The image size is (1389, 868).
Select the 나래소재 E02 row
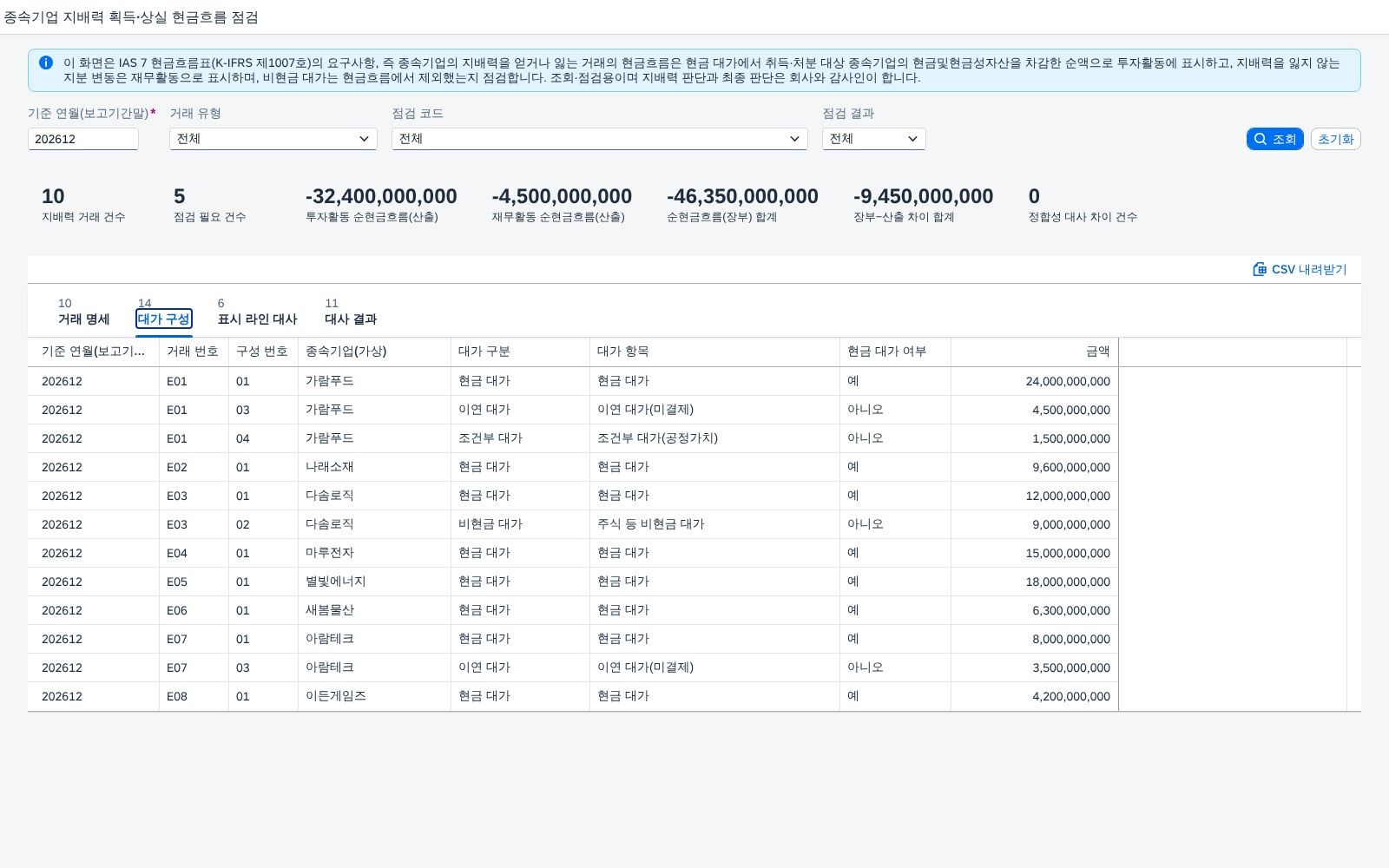tap(573, 467)
